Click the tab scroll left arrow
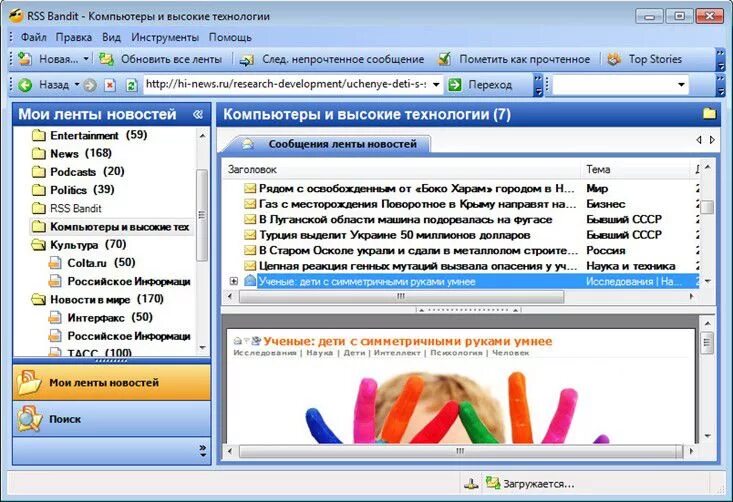Image resolution: width=733 pixels, height=502 pixels. (699, 140)
